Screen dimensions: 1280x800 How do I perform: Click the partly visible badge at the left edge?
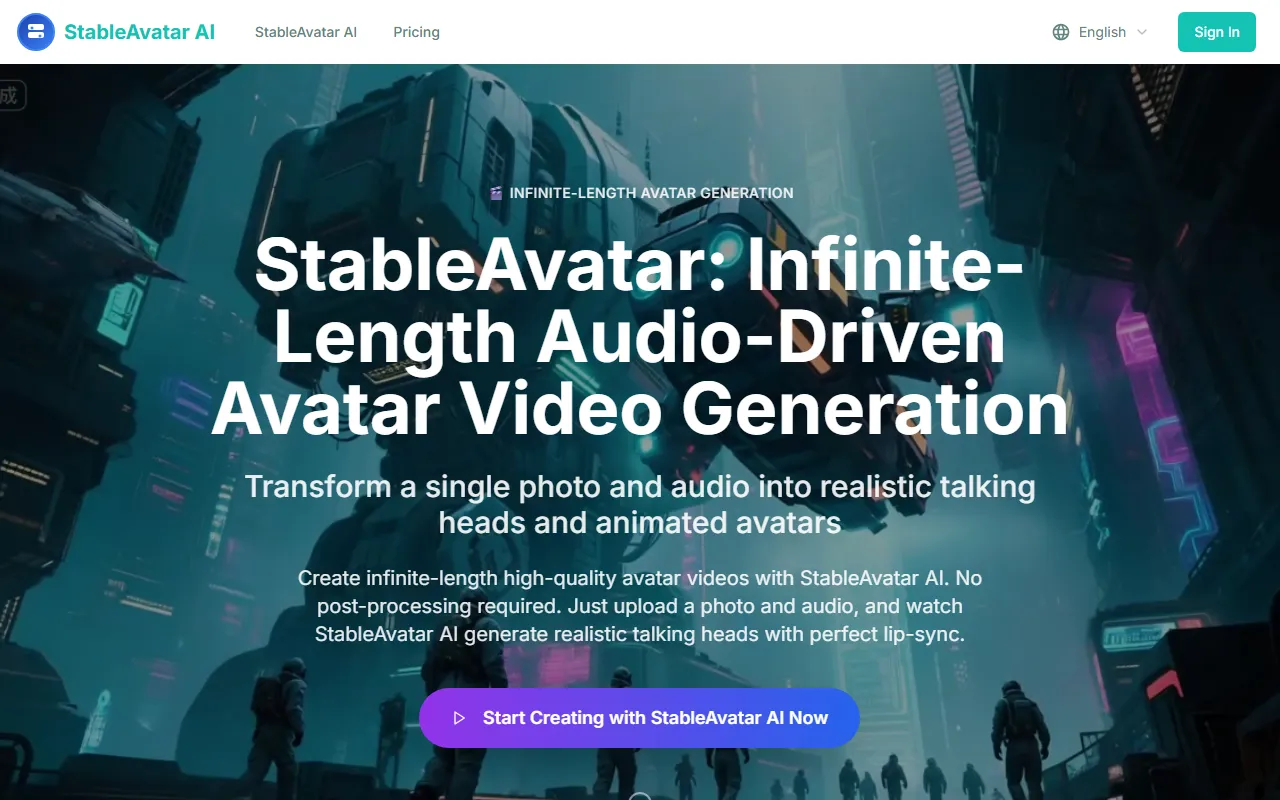[11, 96]
